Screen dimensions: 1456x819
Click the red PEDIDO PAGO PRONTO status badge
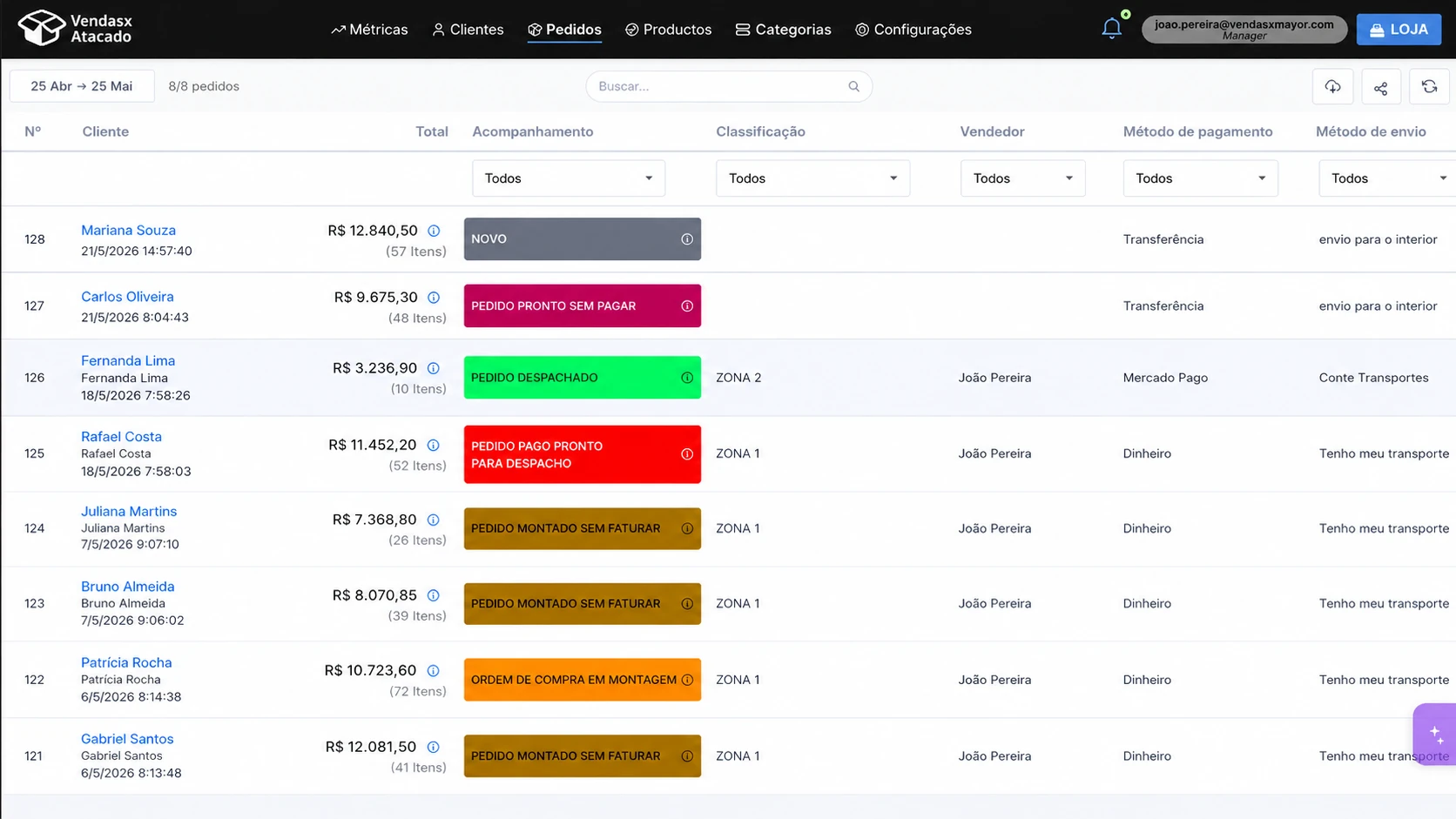583,454
